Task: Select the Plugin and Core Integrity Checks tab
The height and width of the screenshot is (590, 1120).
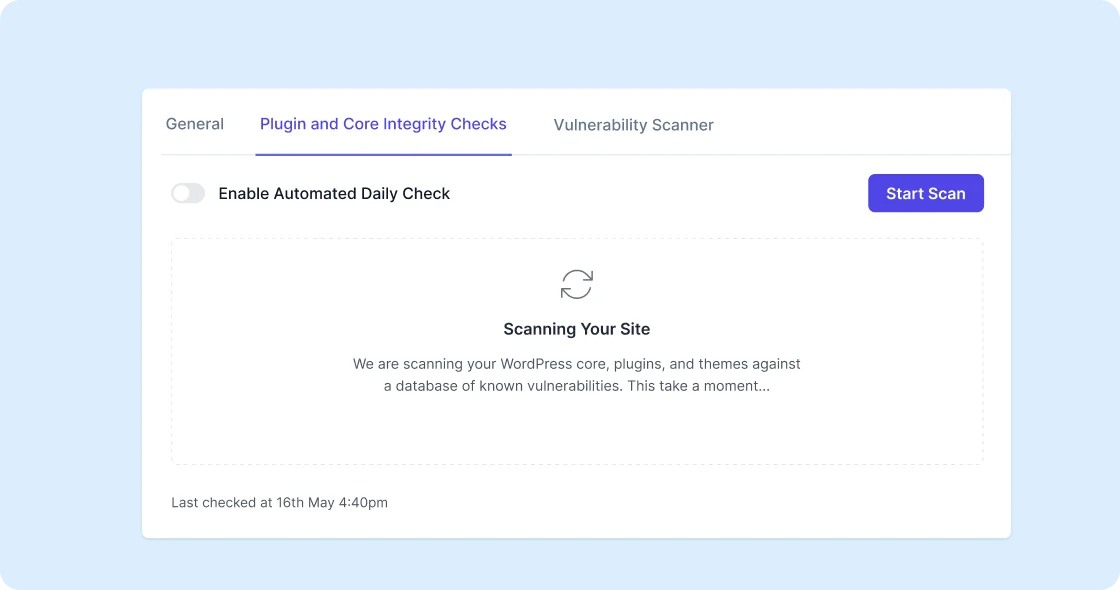Action: 383,124
